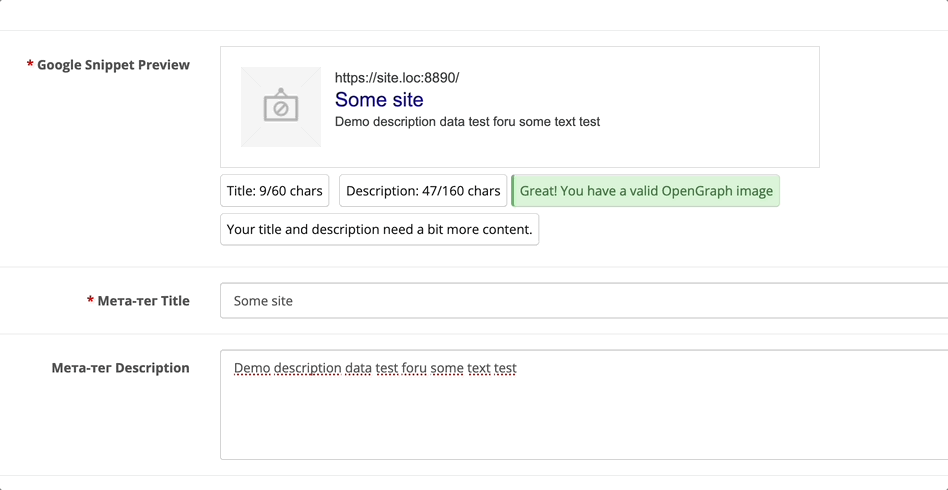948x490 pixels.
Task: Click the green valid OpenGraph image notice
Action: tap(647, 191)
